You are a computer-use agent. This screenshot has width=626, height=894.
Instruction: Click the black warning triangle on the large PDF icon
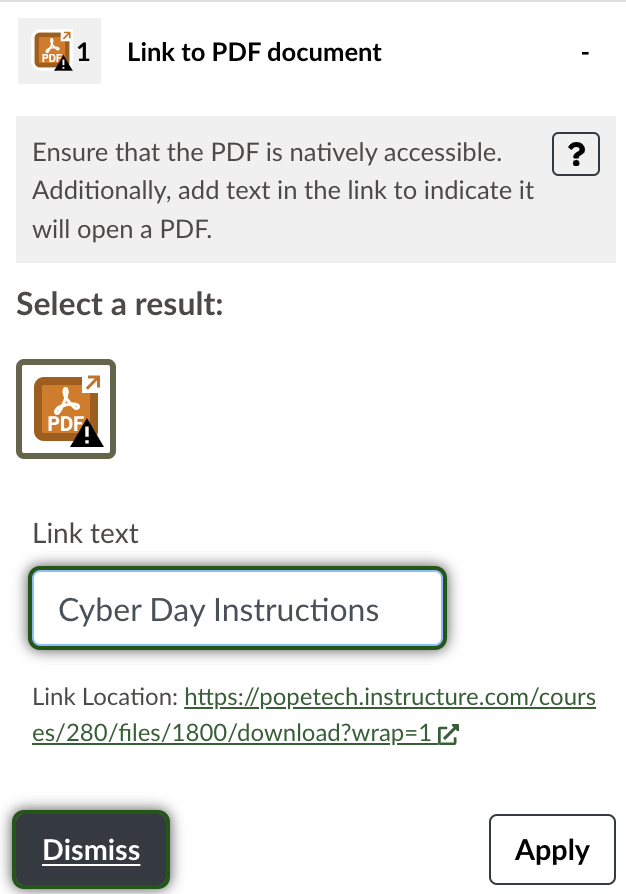tap(87, 434)
